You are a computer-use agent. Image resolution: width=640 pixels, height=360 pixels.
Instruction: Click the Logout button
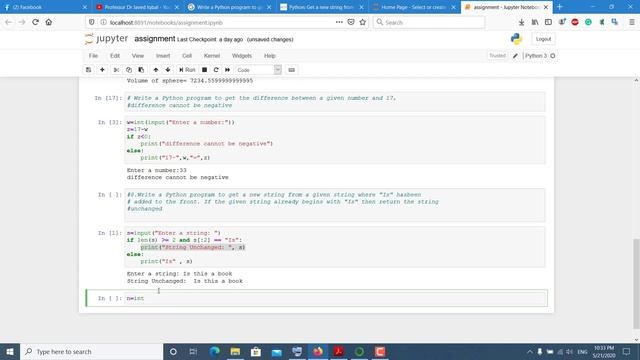(543, 39)
